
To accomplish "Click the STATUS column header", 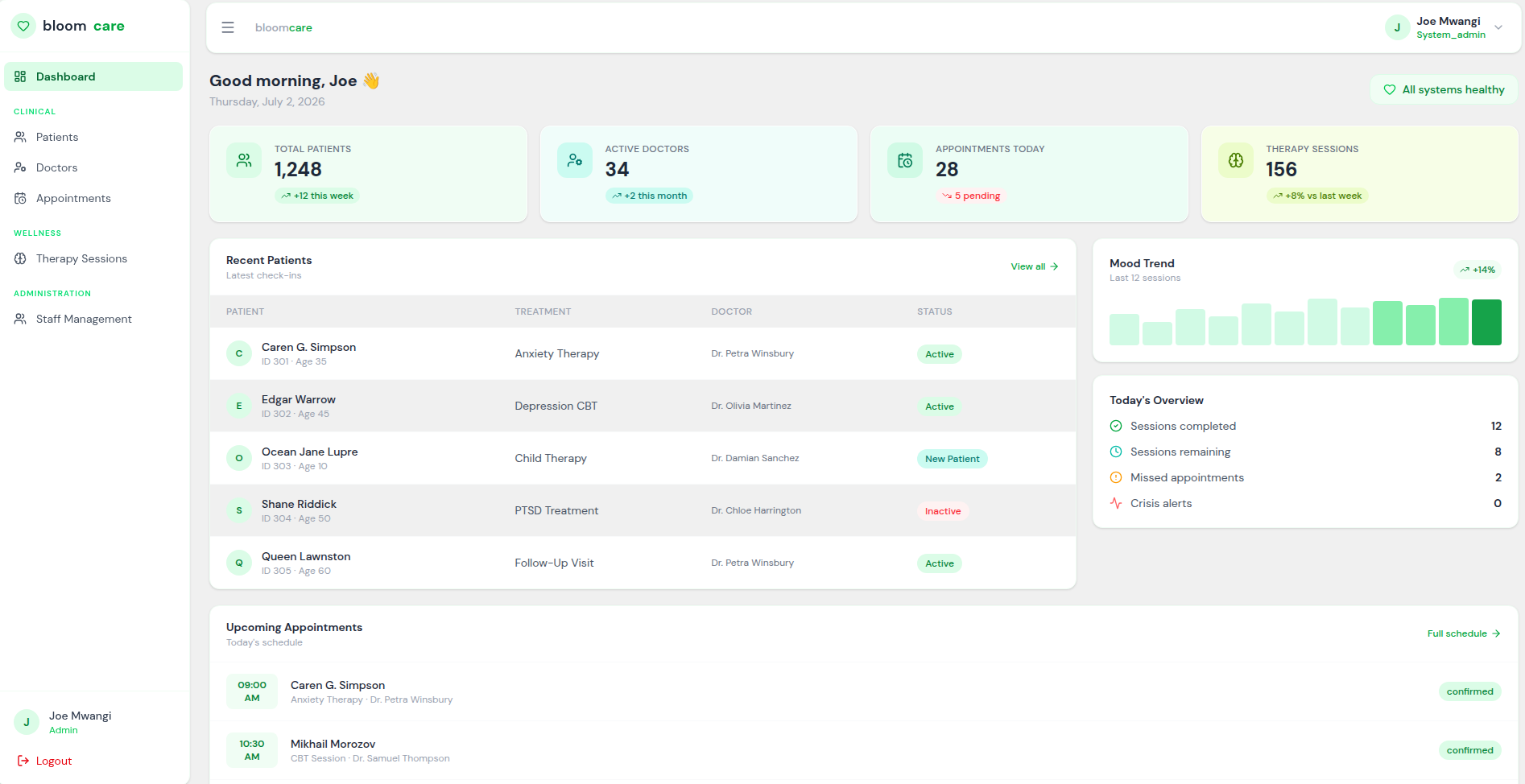I will 935,312.
